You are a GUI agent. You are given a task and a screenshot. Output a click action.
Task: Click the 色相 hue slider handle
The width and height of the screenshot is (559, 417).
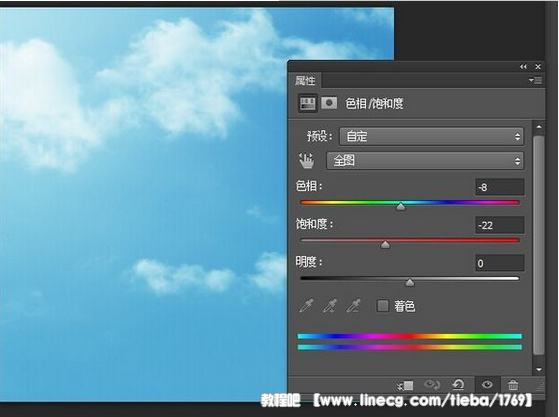[x=401, y=206]
